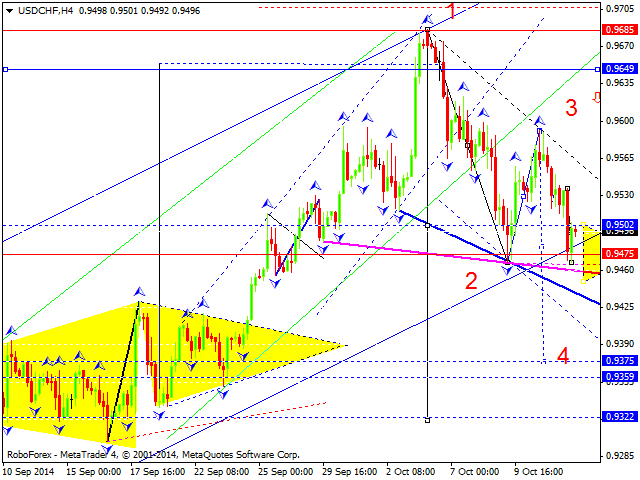Click the red wave label 2
The width and height of the screenshot is (640, 480).
(470, 280)
